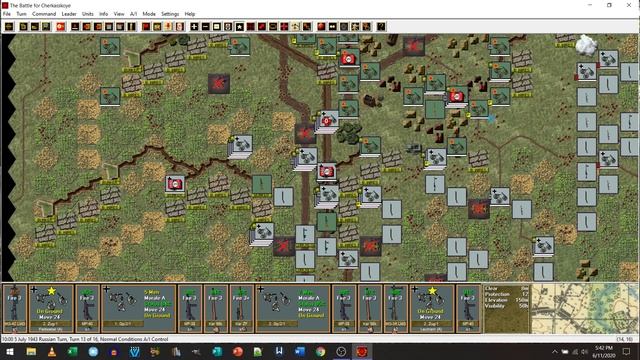
Task: Open the Leader menu
Action: pos(69,14)
